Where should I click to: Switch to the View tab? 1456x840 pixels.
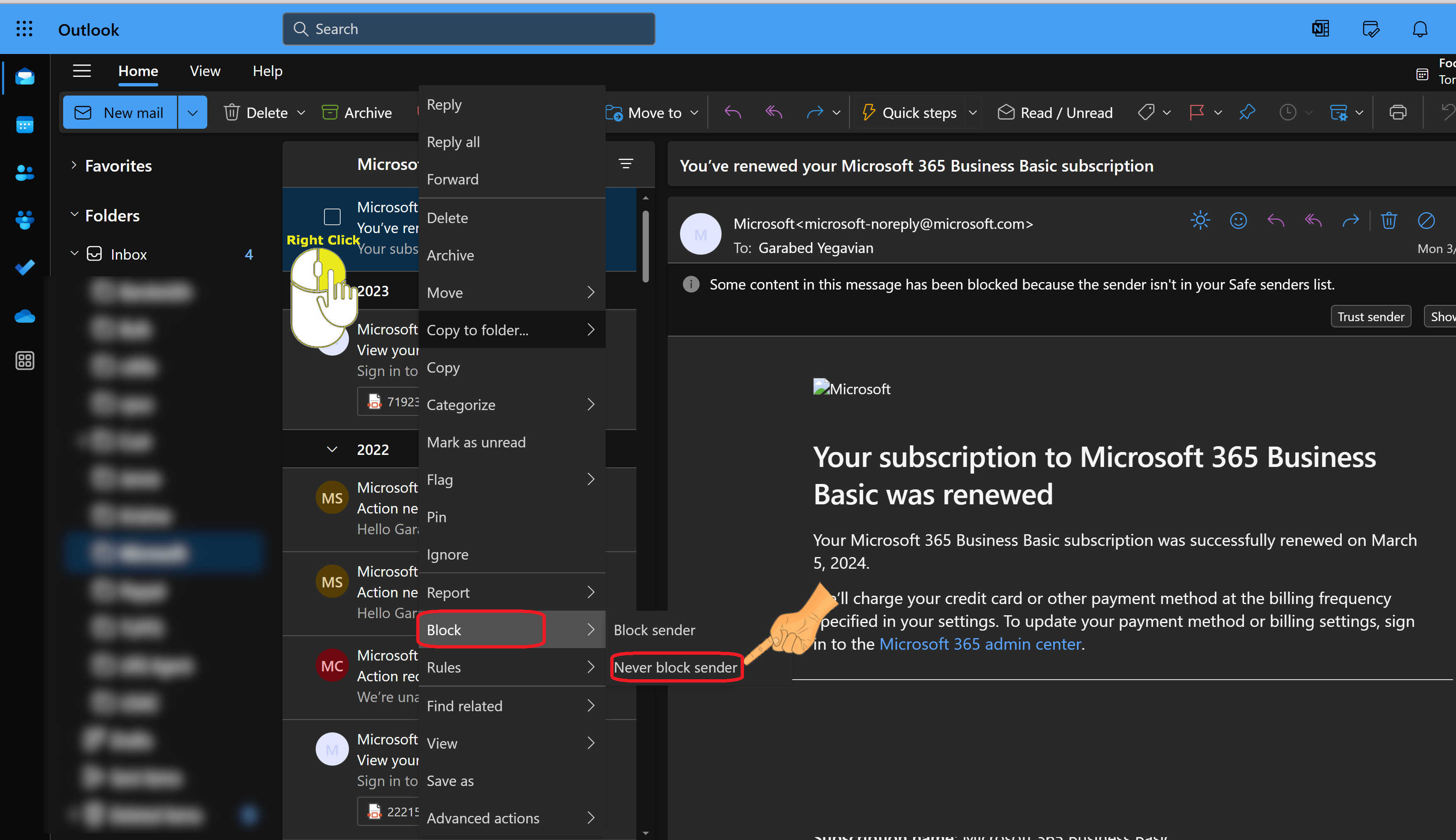pos(205,71)
